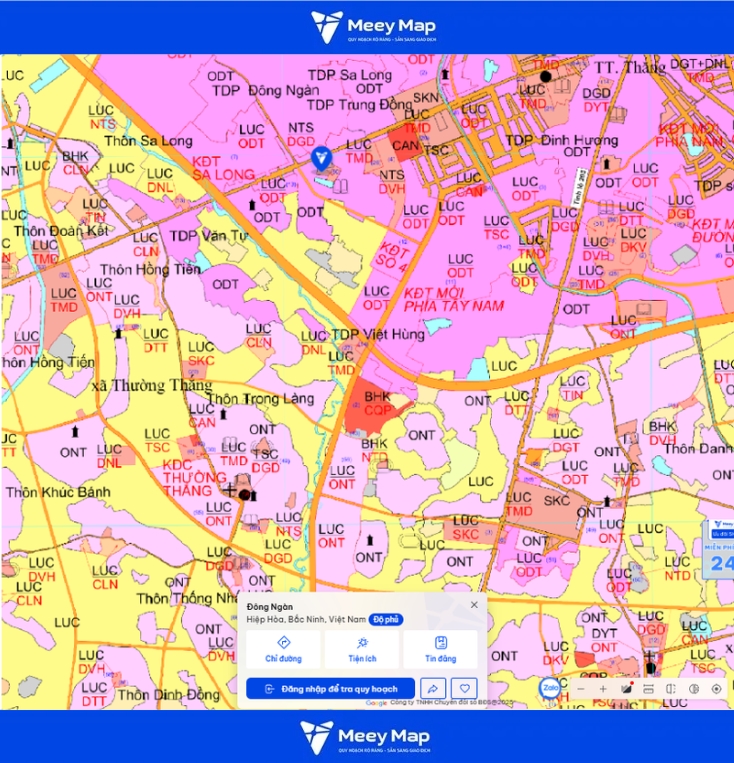Click the share arrow icon in popup

tap(433, 689)
